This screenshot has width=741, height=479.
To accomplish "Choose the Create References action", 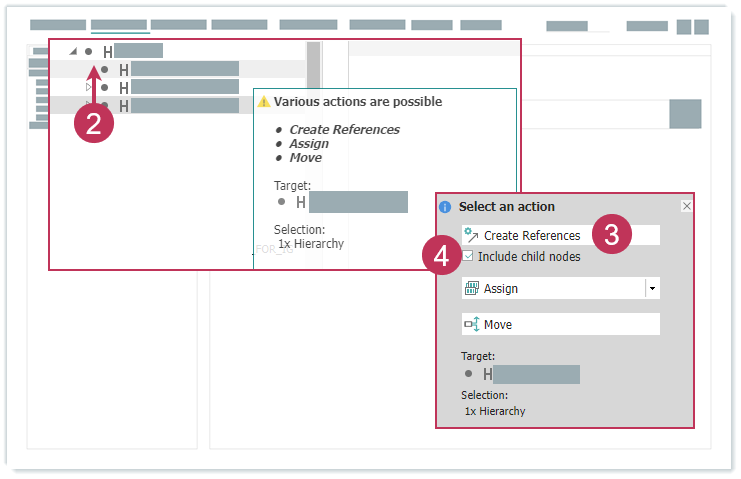I will [x=532, y=235].
